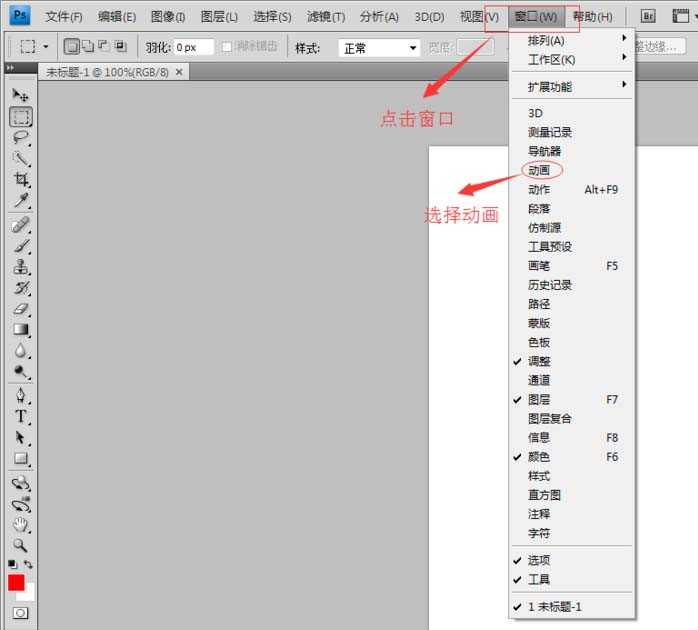The width and height of the screenshot is (698, 630).
Task: Toggle 图层 panel visibility in menu
Action: click(539, 399)
